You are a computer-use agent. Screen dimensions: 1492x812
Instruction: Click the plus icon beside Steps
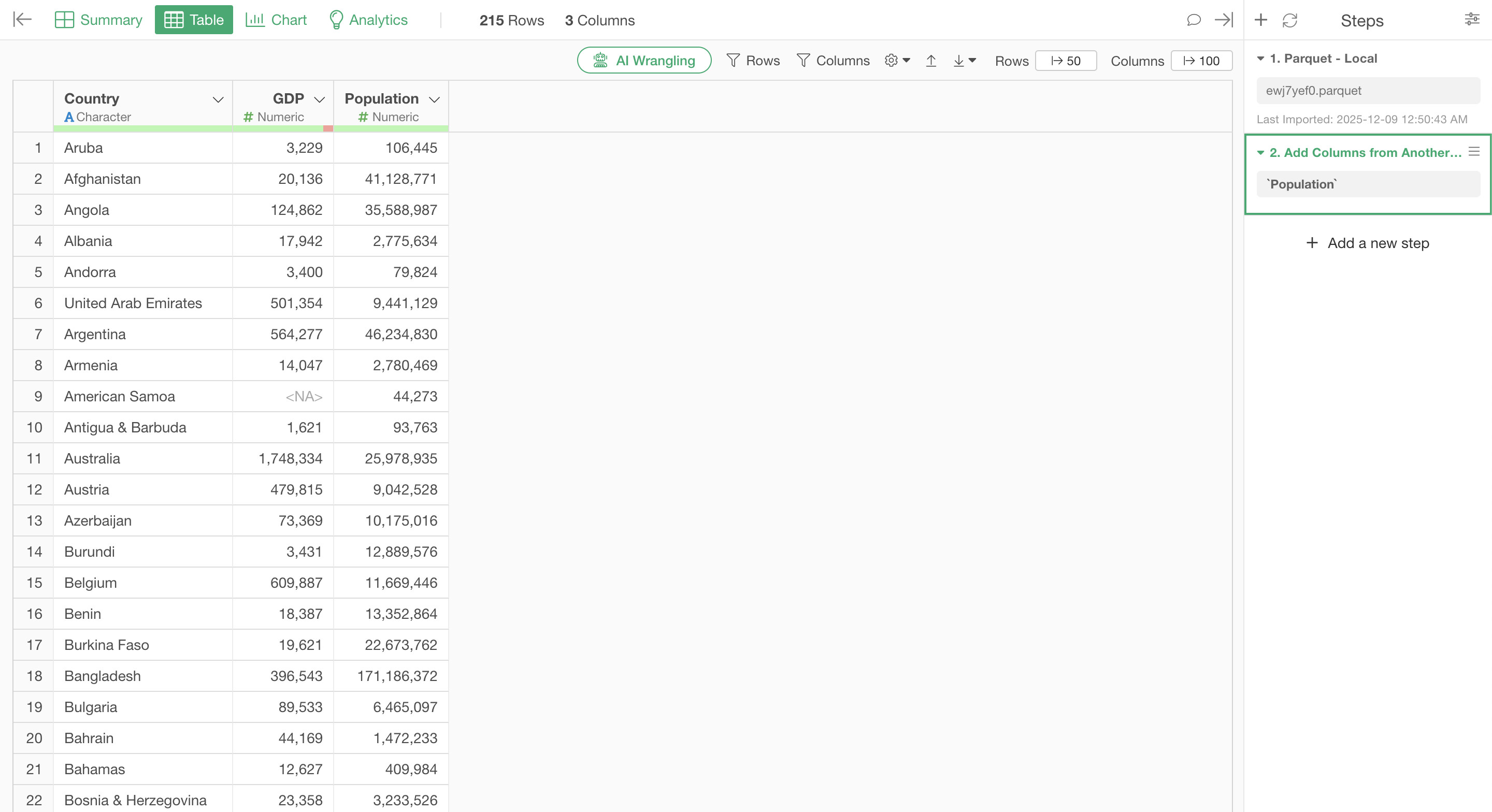coord(1260,20)
